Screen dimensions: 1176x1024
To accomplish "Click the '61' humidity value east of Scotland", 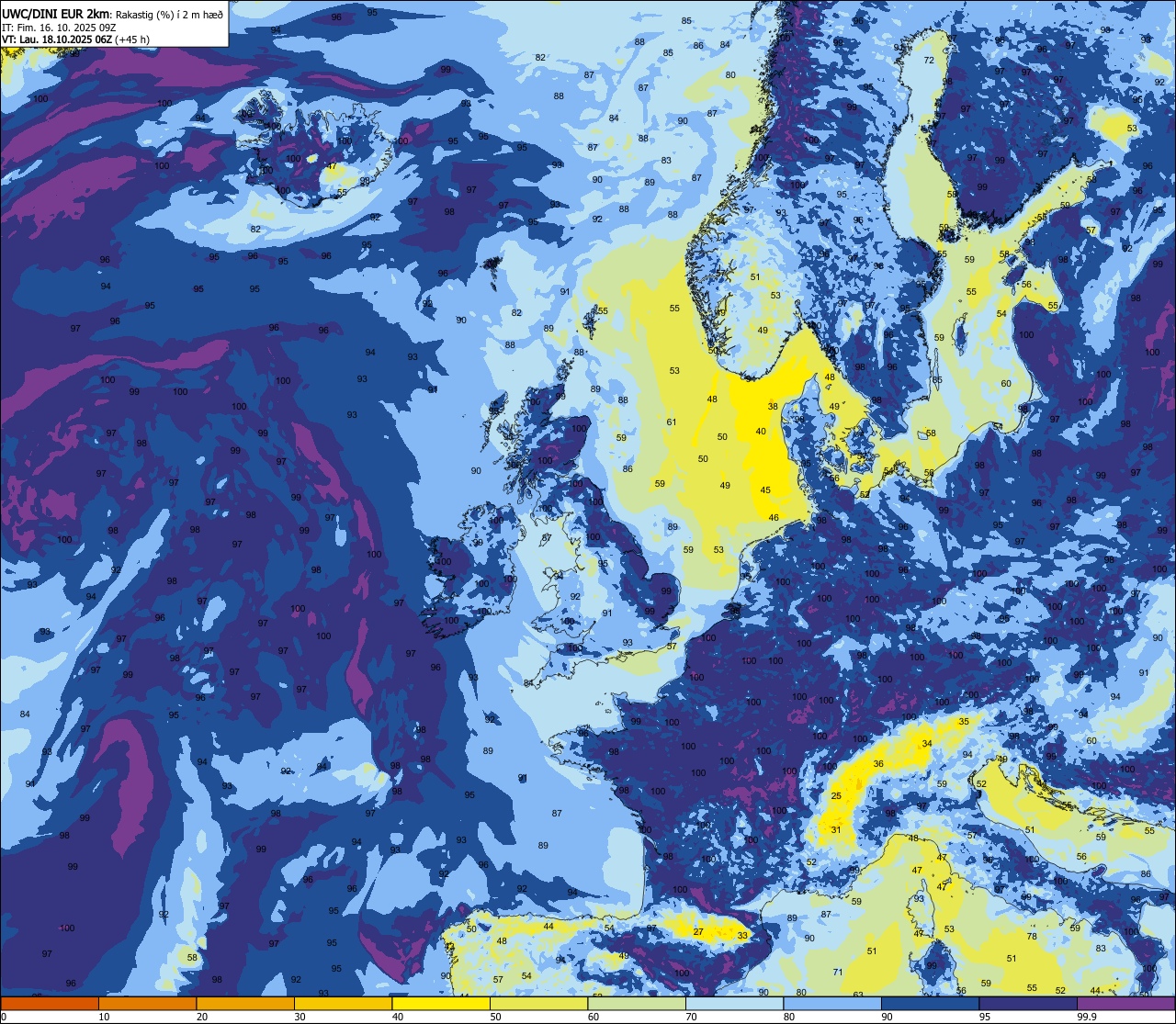I will pyautogui.click(x=671, y=422).
